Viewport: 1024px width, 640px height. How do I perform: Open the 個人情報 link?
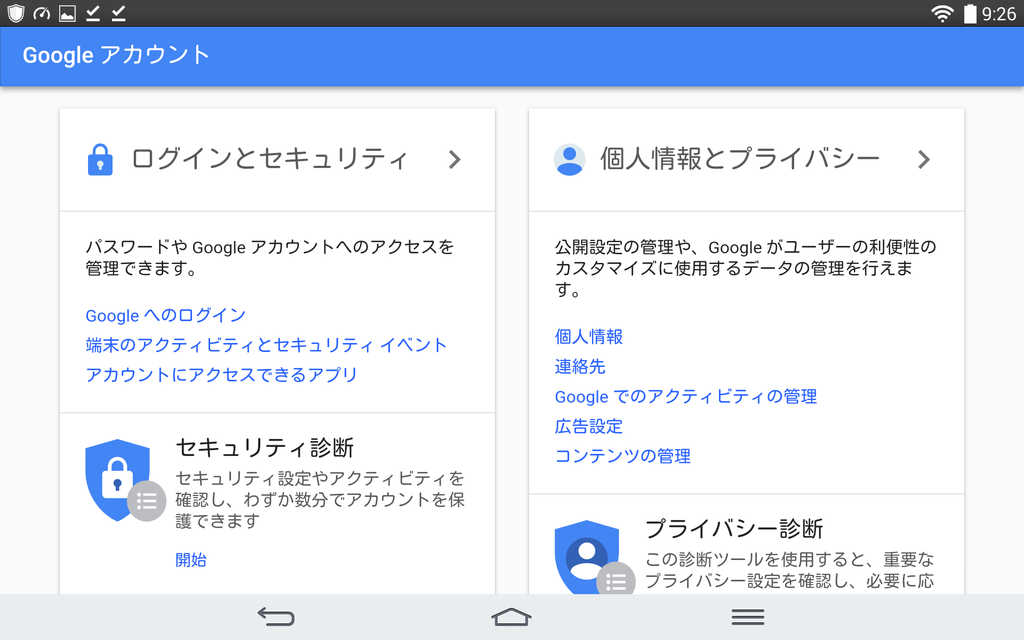(x=588, y=336)
